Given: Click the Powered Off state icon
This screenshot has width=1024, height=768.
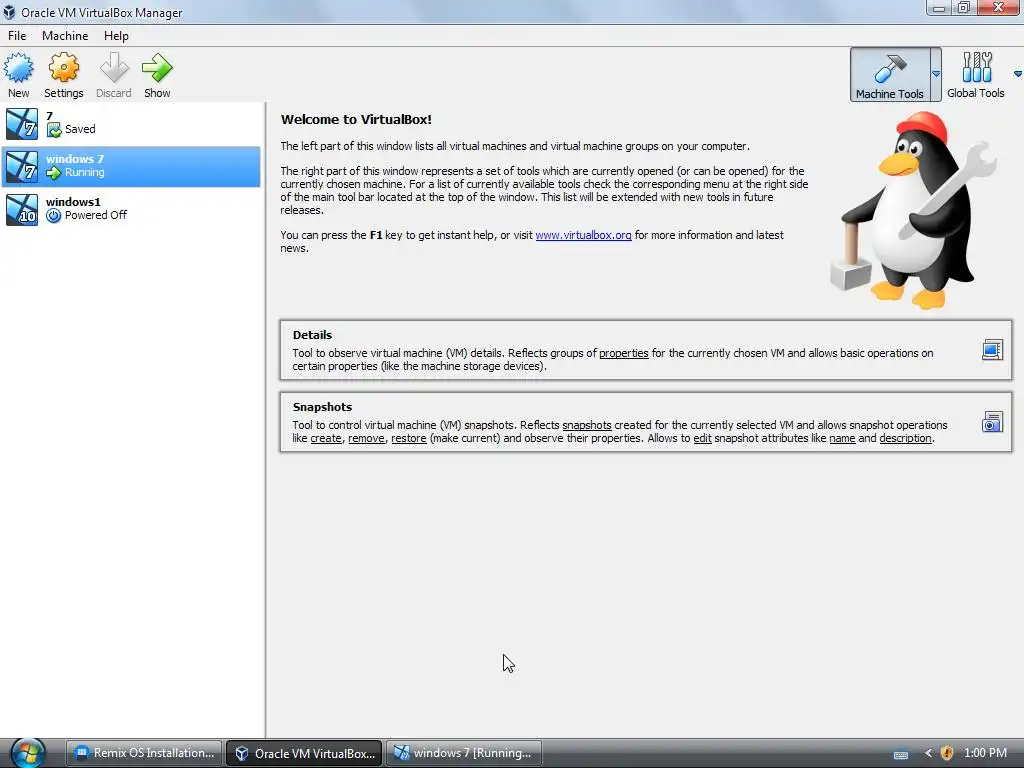Looking at the screenshot, I should point(54,216).
